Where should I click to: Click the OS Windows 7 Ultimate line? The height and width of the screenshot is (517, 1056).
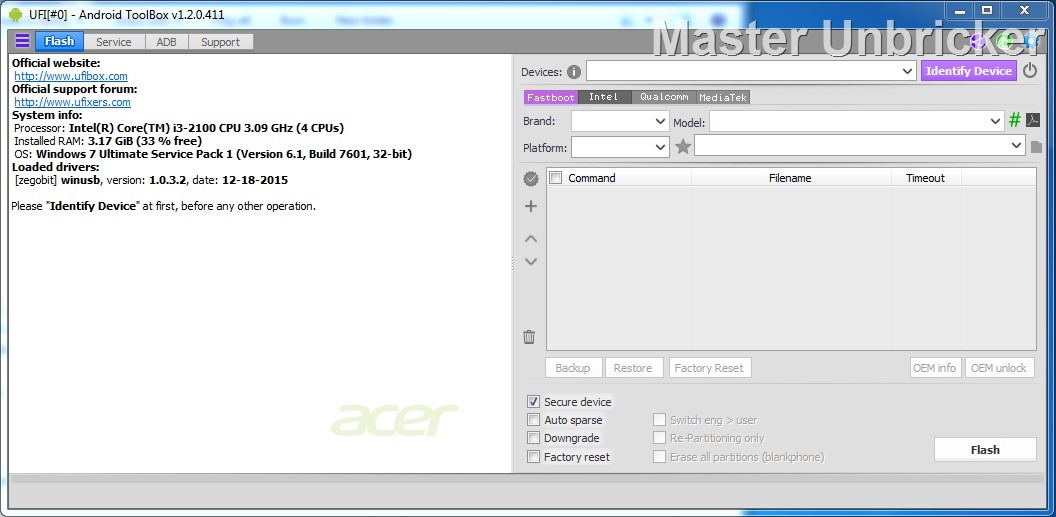[213, 154]
